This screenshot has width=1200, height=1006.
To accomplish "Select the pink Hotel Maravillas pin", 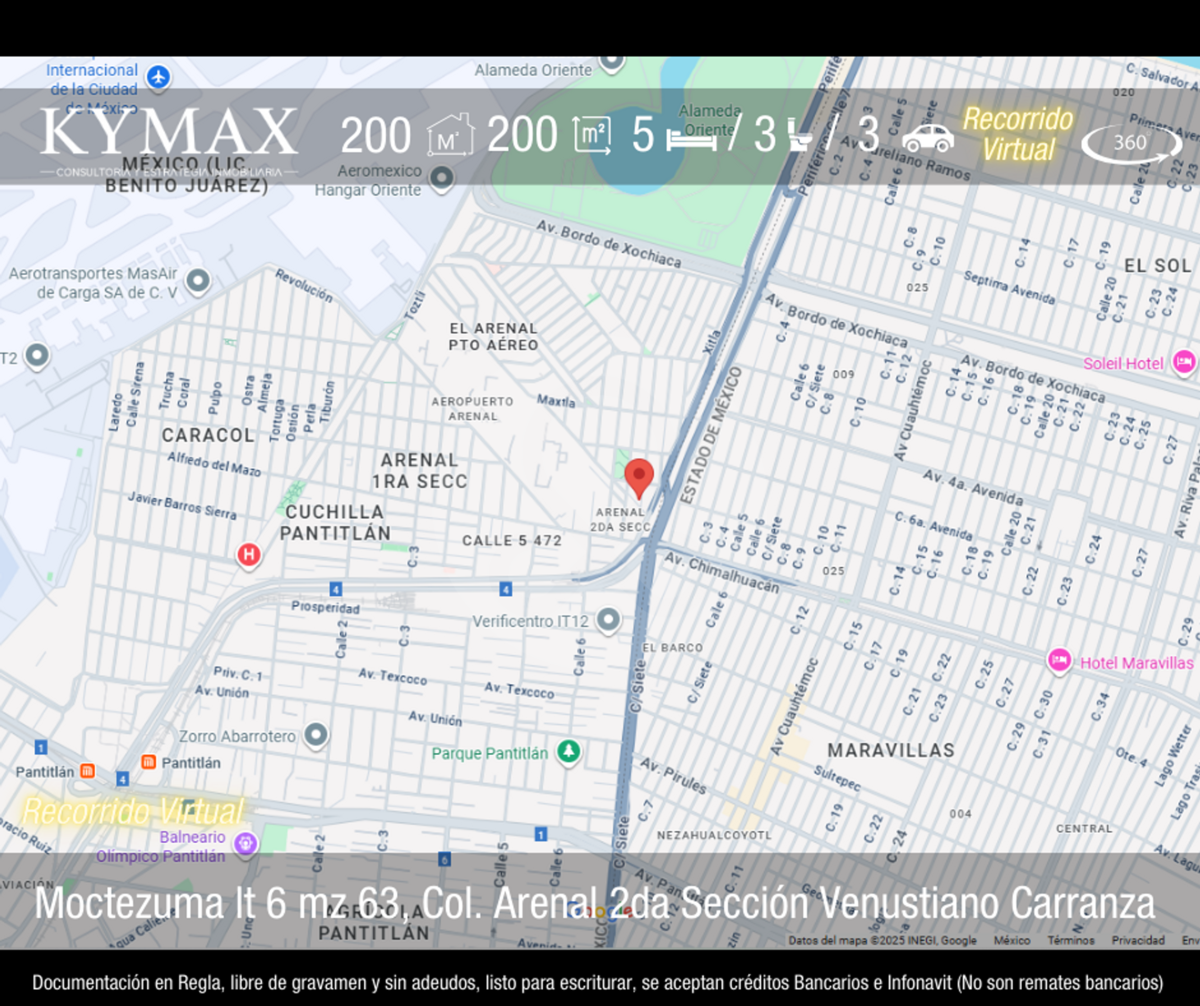I will tap(1060, 661).
